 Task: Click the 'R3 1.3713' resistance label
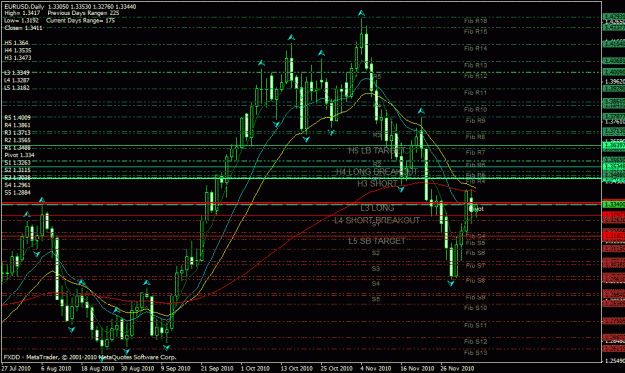pyautogui.click(x=18, y=133)
